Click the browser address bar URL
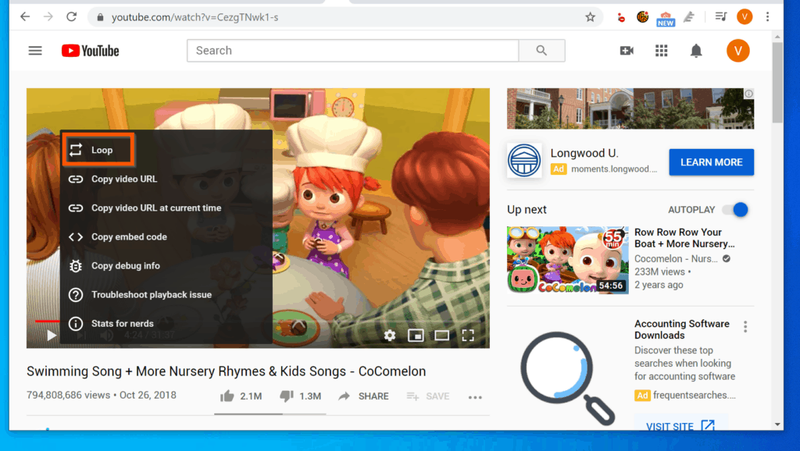Screen dimensions: 800x451 [x=195, y=17]
